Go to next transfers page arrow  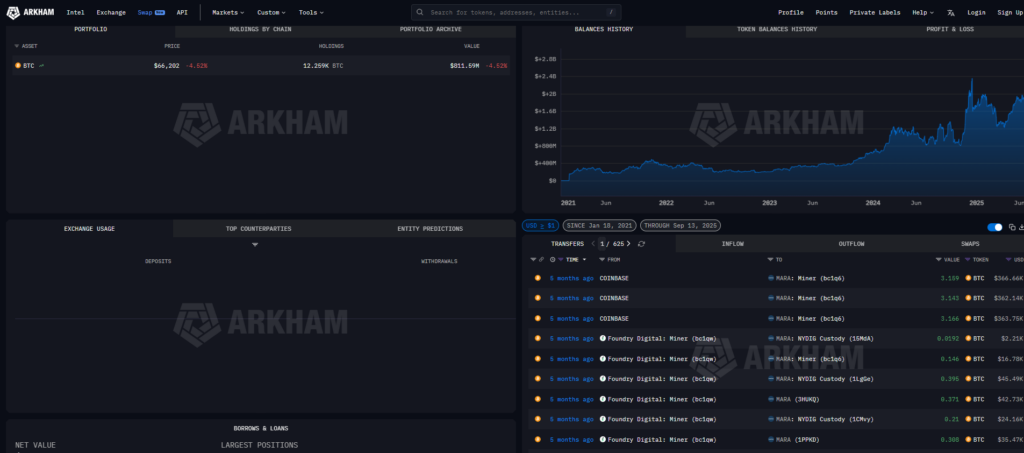pos(628,244)
